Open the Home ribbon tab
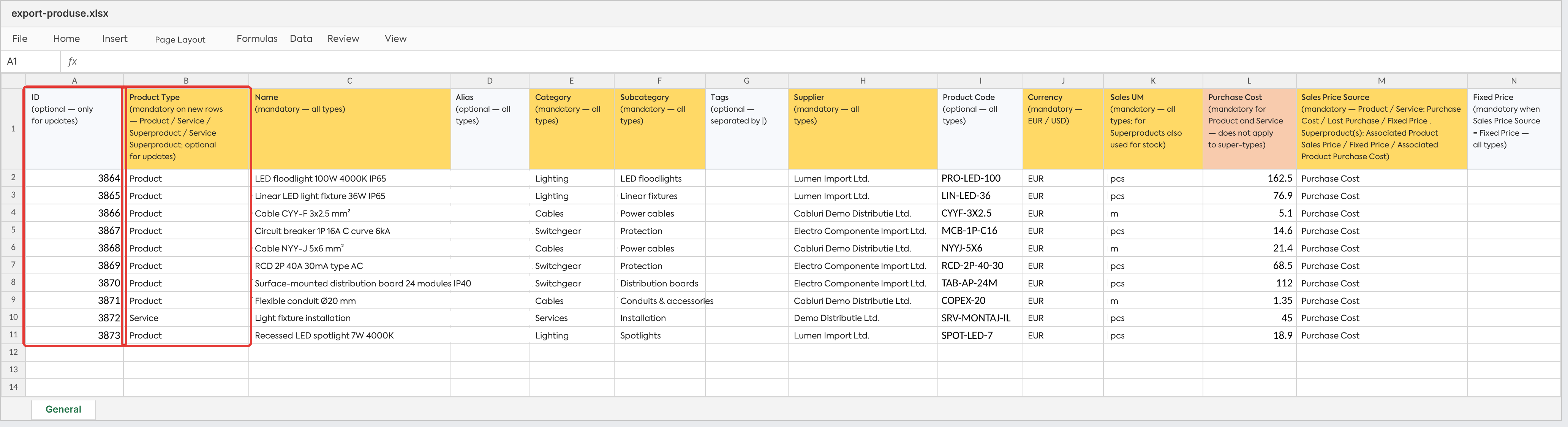Viewport: 1568px width, 427px height. pyautogui.click(x=66, y=38)
